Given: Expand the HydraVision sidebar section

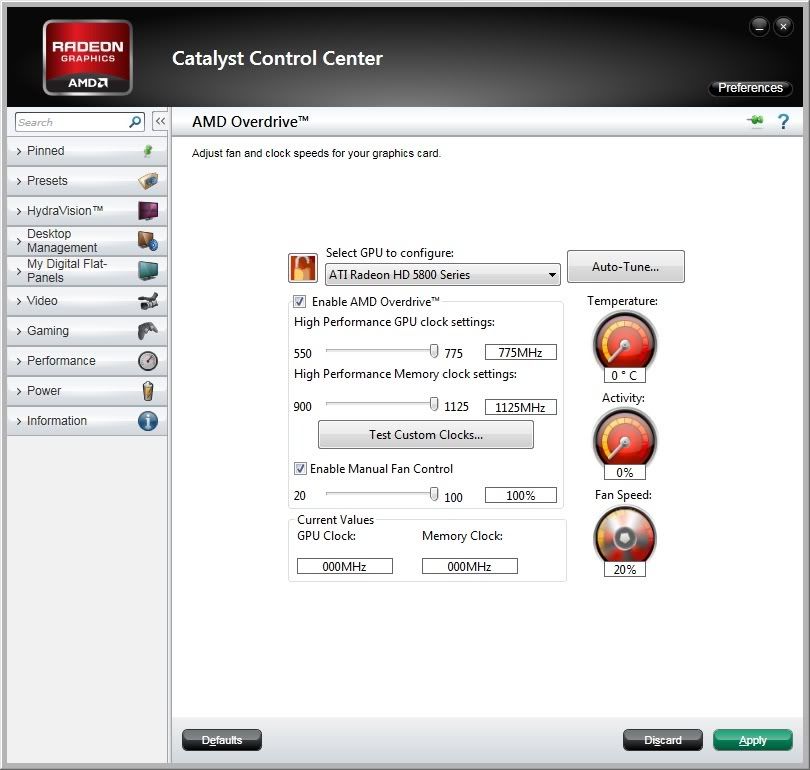Looking at the screenshot, I should coord(65,211).
